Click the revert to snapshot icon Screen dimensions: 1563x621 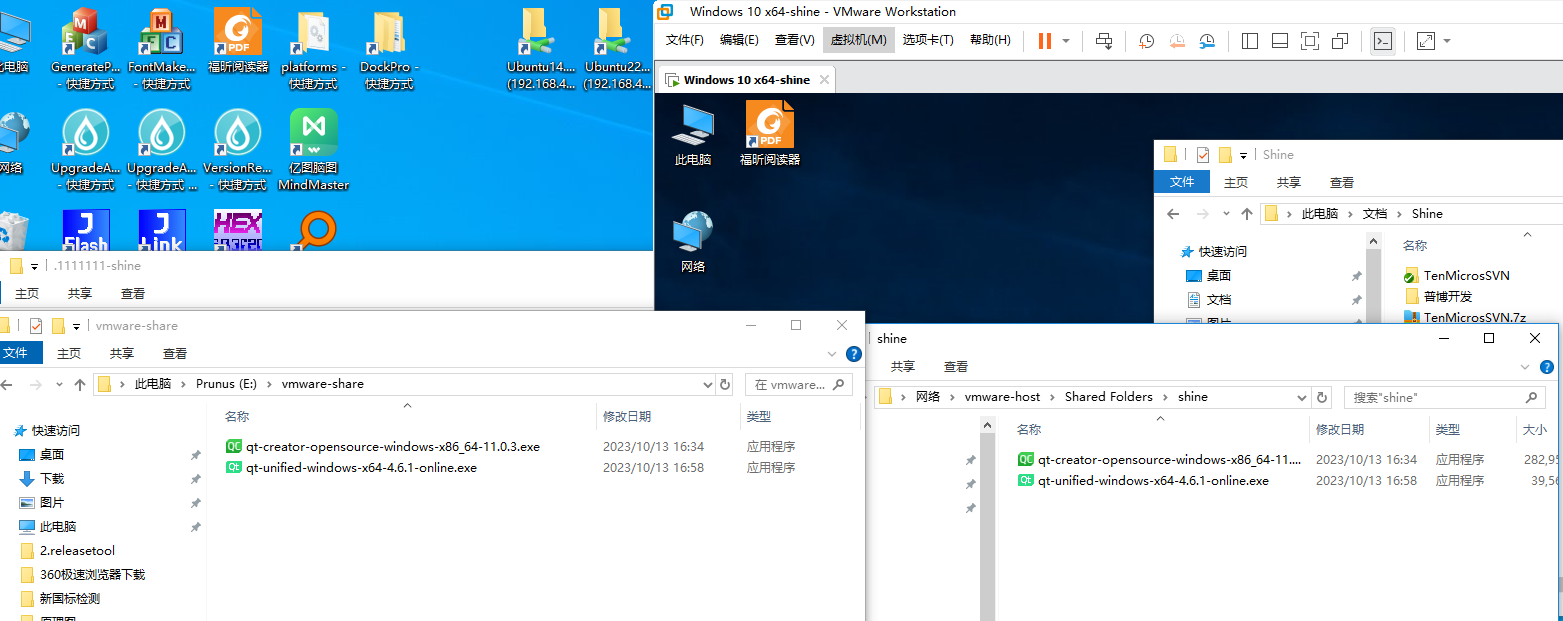coord(1177,41)
